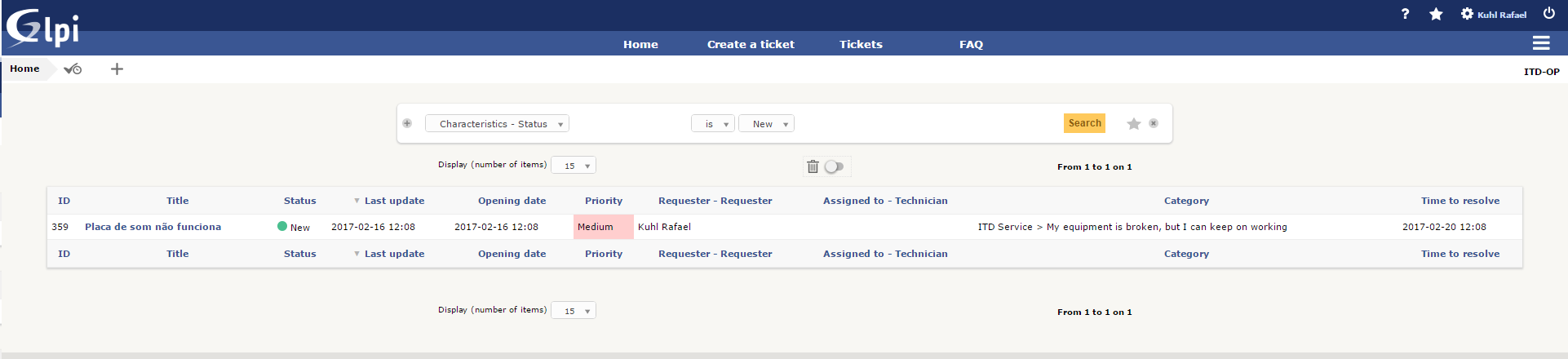1568x359 pixels.
Task: Open the top display items count selector
Action: [574, 166]
